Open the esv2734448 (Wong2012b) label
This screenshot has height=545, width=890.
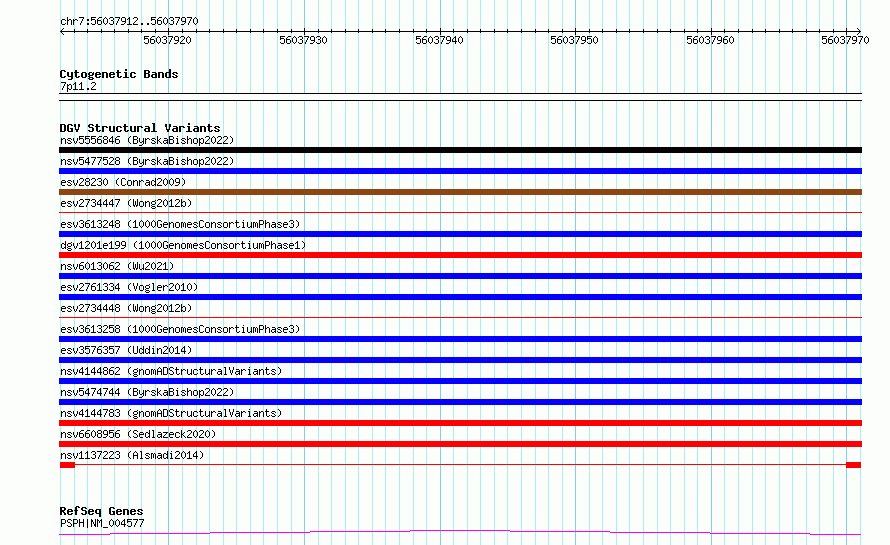click(x=126, y=308)
